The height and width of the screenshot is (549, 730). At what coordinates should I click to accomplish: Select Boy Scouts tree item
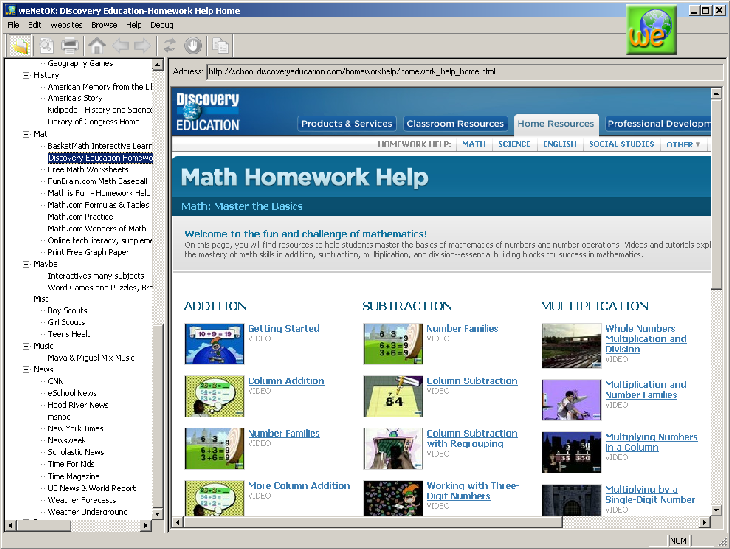pyautogui.click(x=68, y=311)
